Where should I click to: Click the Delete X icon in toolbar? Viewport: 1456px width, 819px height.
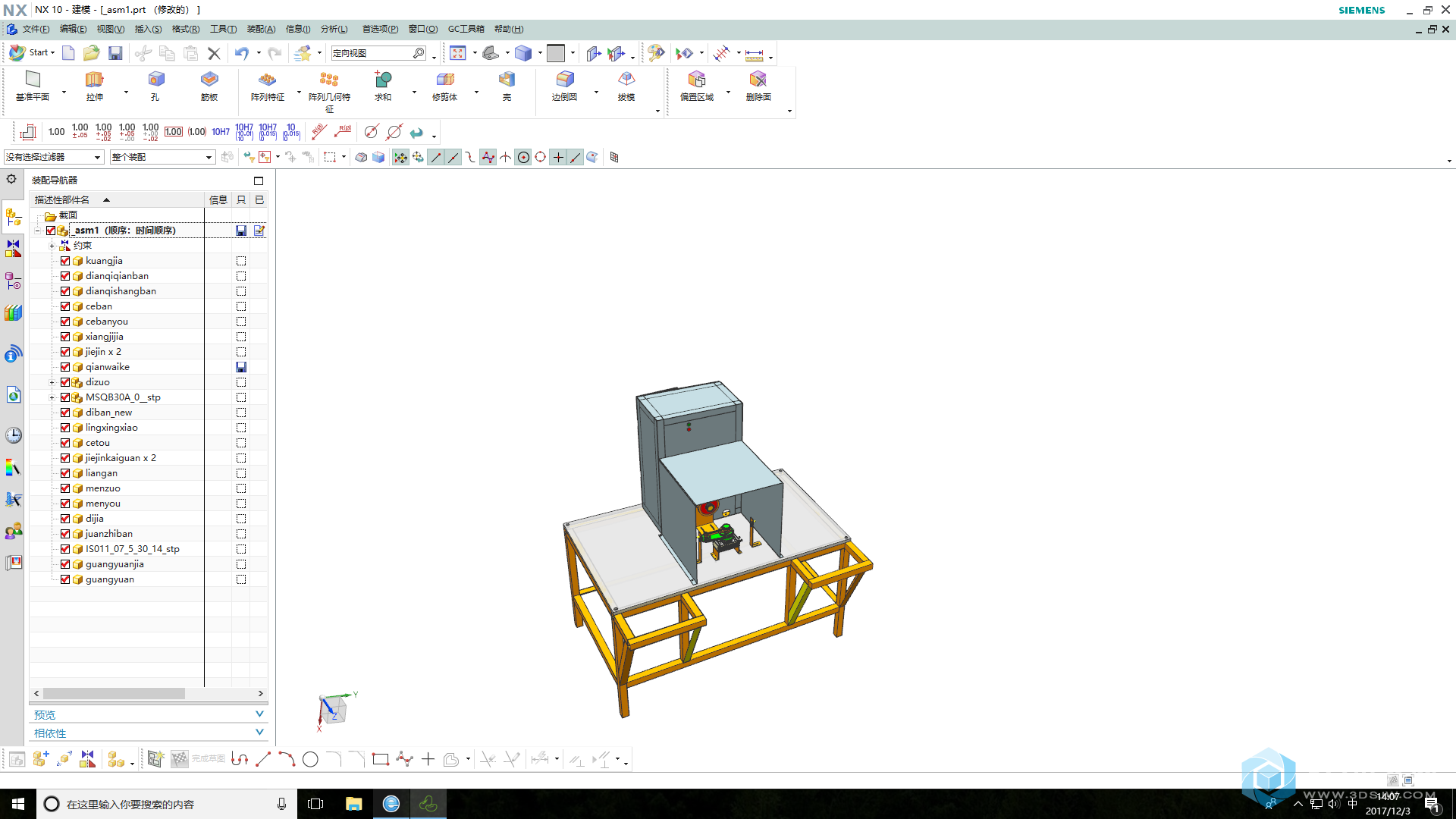tap(214, 53)
